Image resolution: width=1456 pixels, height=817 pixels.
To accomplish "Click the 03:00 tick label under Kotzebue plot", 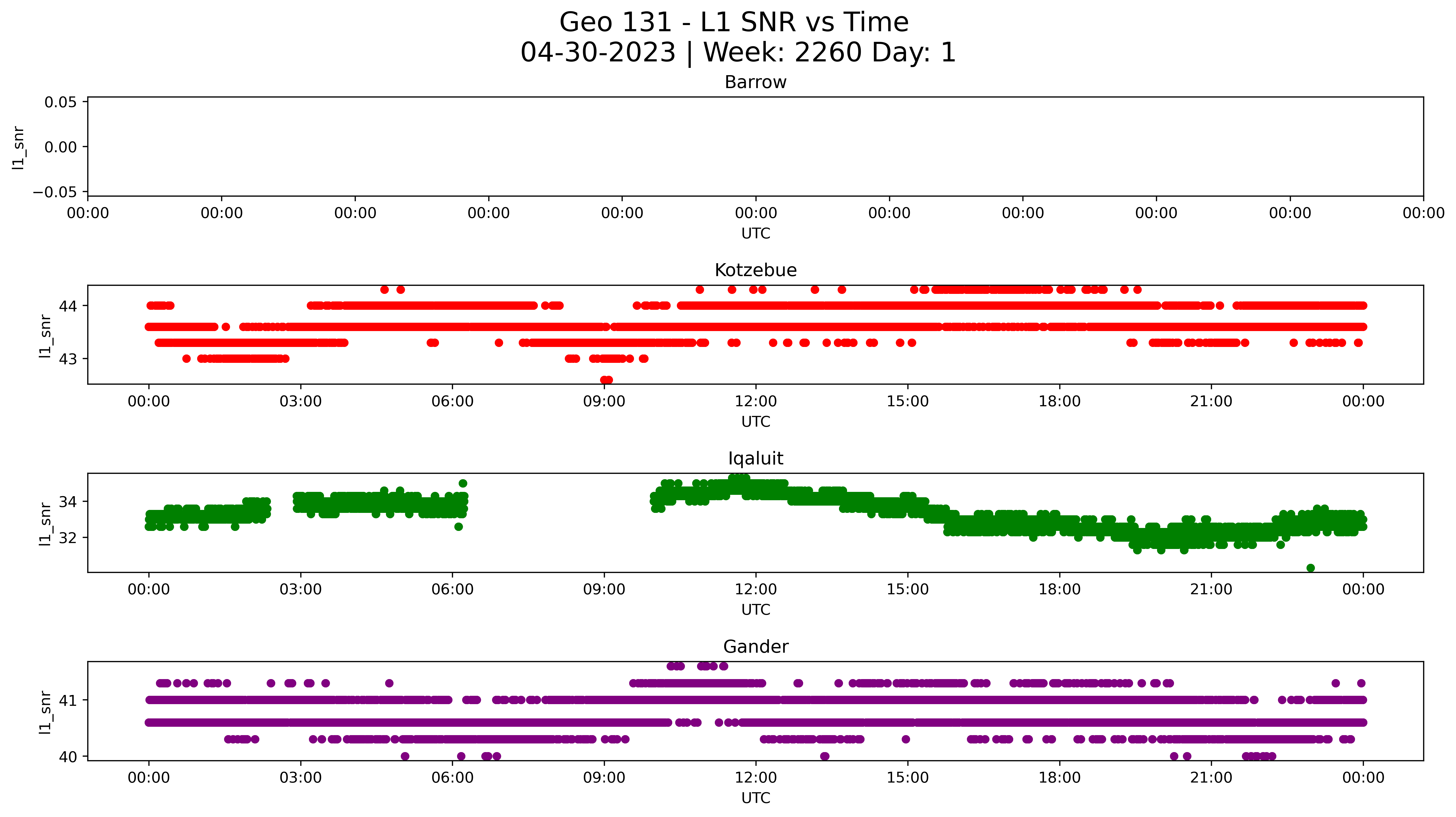I will tap(300, 401).
